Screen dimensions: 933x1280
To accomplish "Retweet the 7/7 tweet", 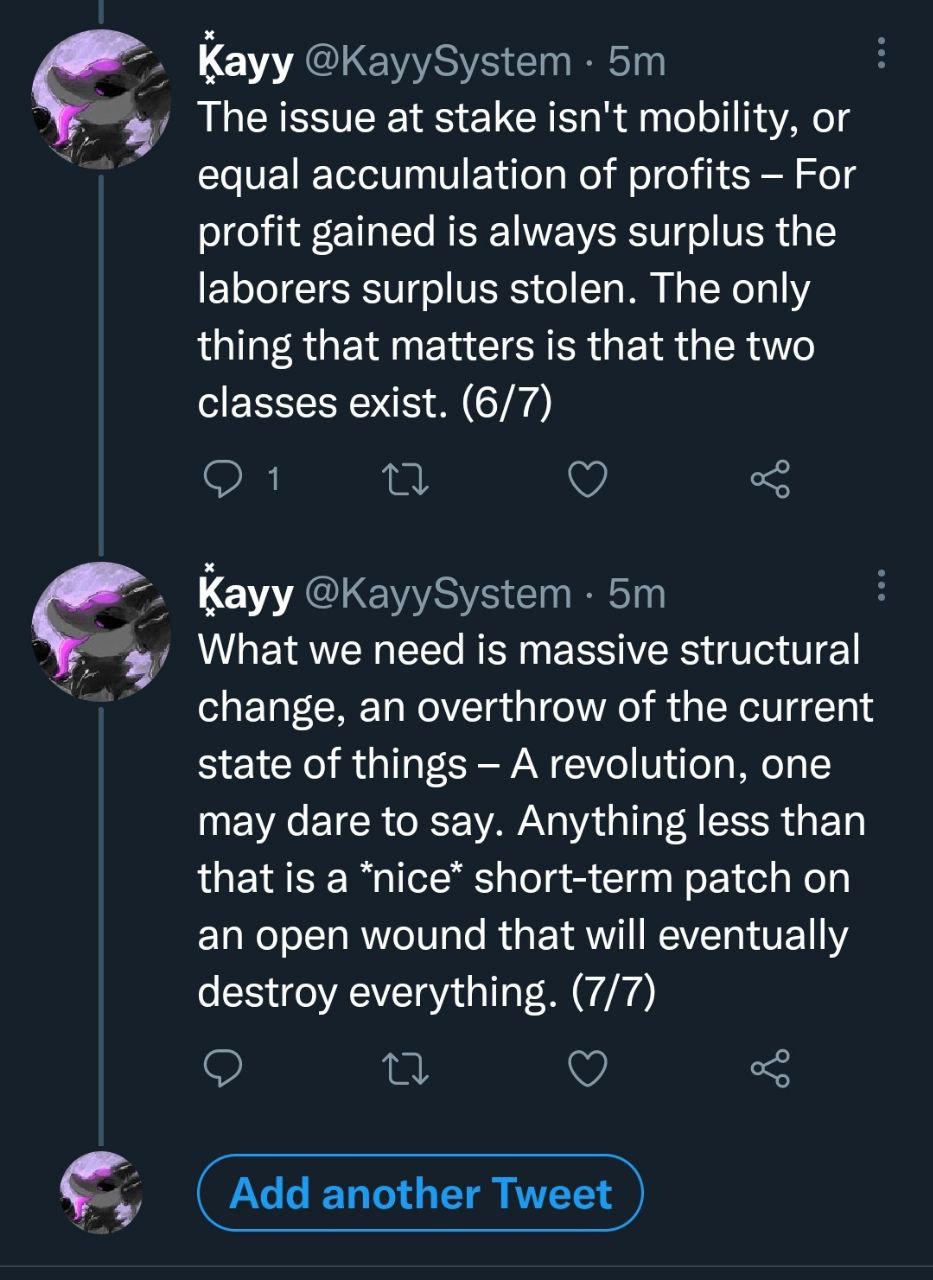I will tap(406, 1069).
